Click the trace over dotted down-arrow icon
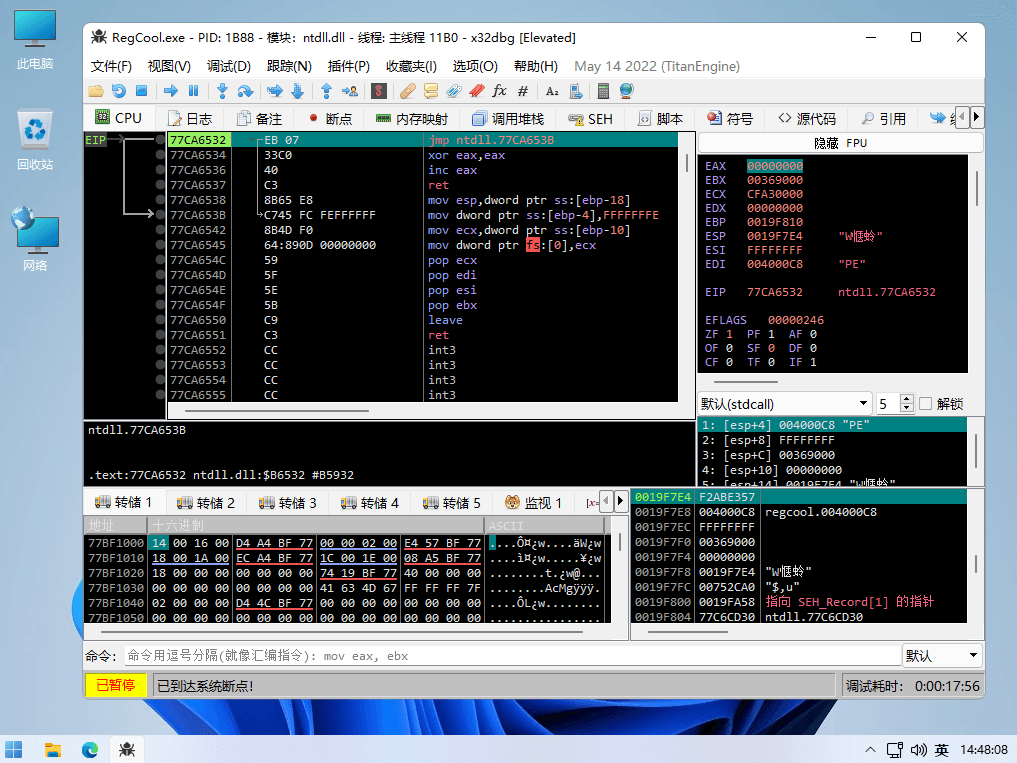The image size is (1017, 763). (x=298, y=91)
